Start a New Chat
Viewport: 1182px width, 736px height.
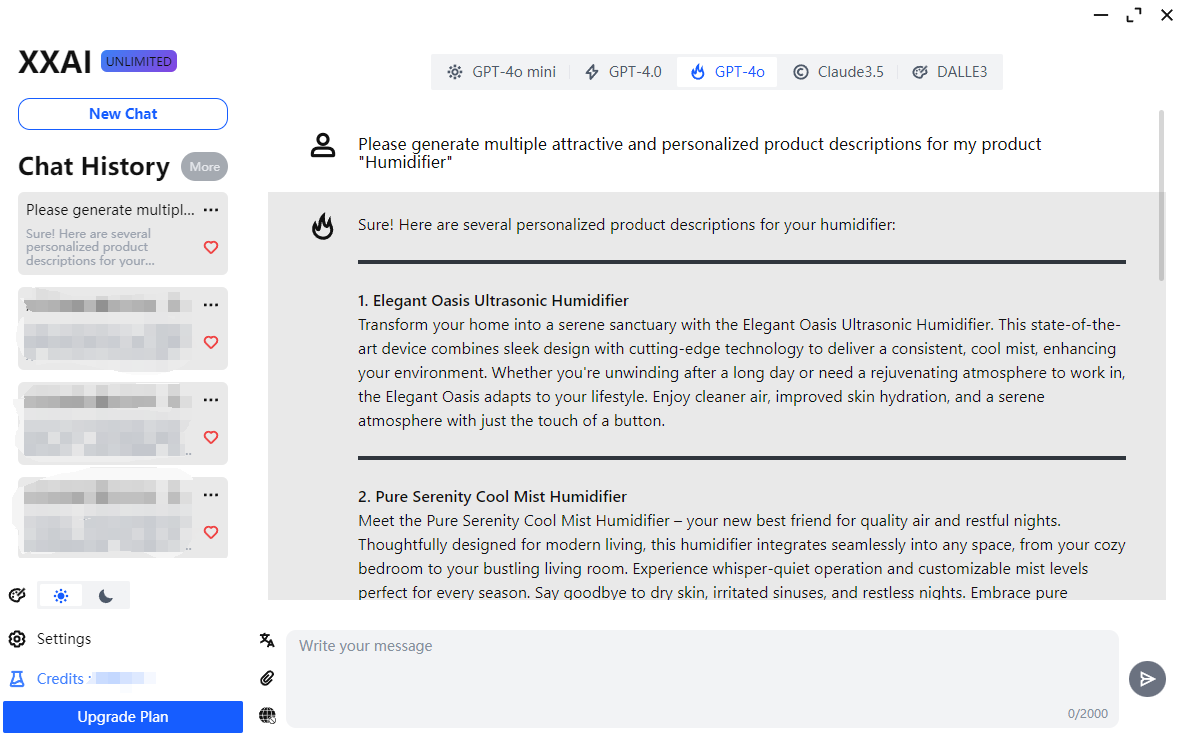click(123, 114)
